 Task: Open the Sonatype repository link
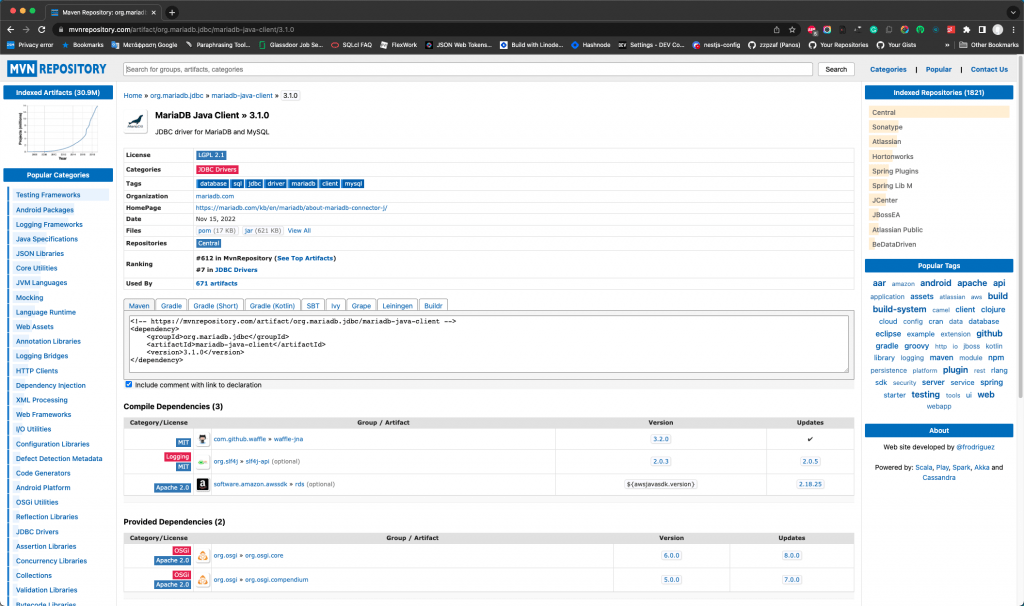point(887,127)
